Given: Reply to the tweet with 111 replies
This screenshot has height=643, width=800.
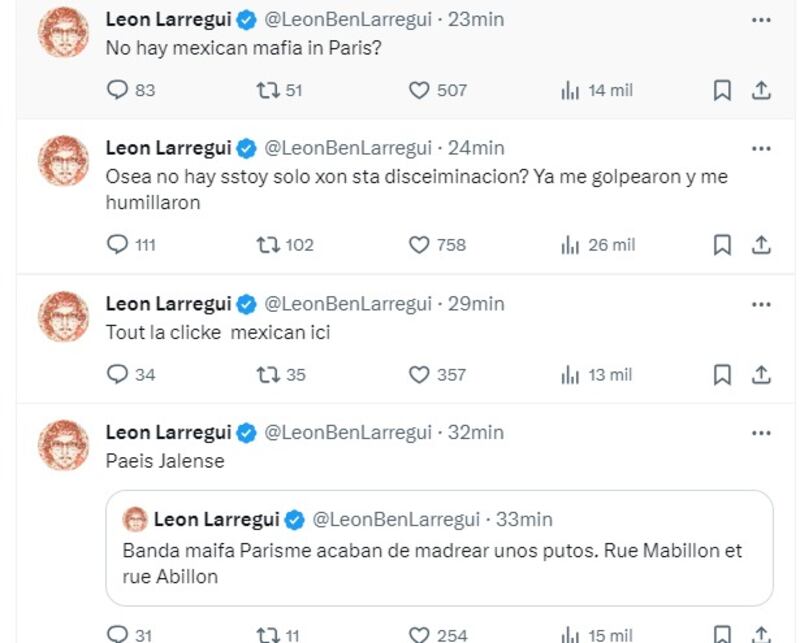Looking at the screenshot, I should pyautogui.click(x=131, y=245).
